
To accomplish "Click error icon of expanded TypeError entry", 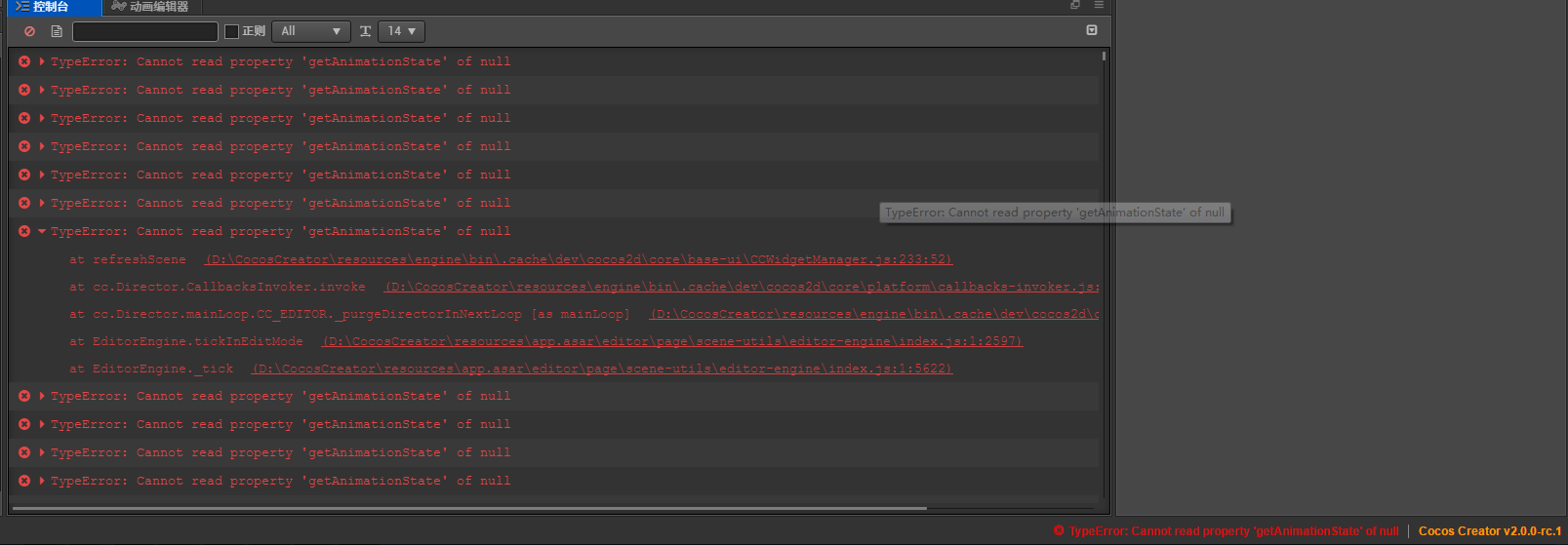I will pyautogui.click(x=24, y=231).
